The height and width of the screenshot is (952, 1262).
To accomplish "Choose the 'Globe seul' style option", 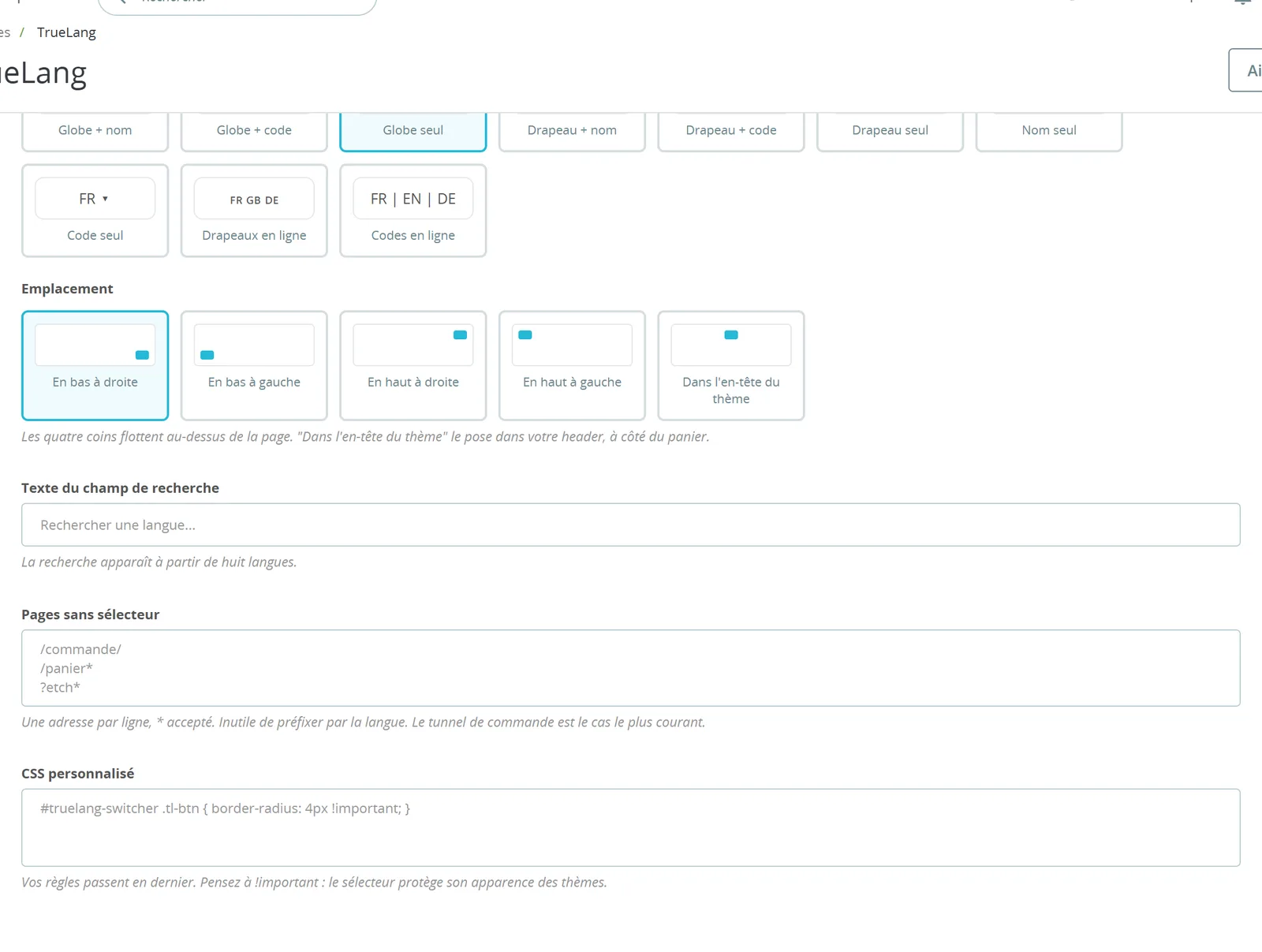I will tap(413, 131).
